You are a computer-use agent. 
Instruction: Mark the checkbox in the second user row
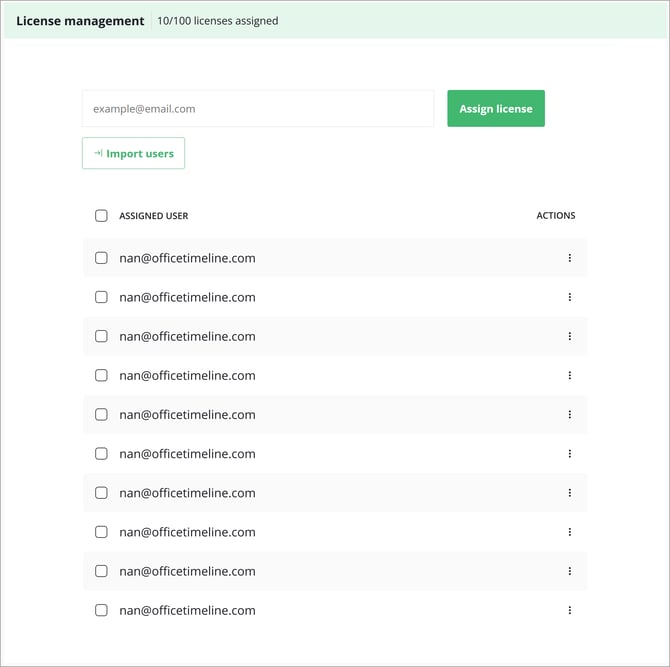[x=101, y=297]
